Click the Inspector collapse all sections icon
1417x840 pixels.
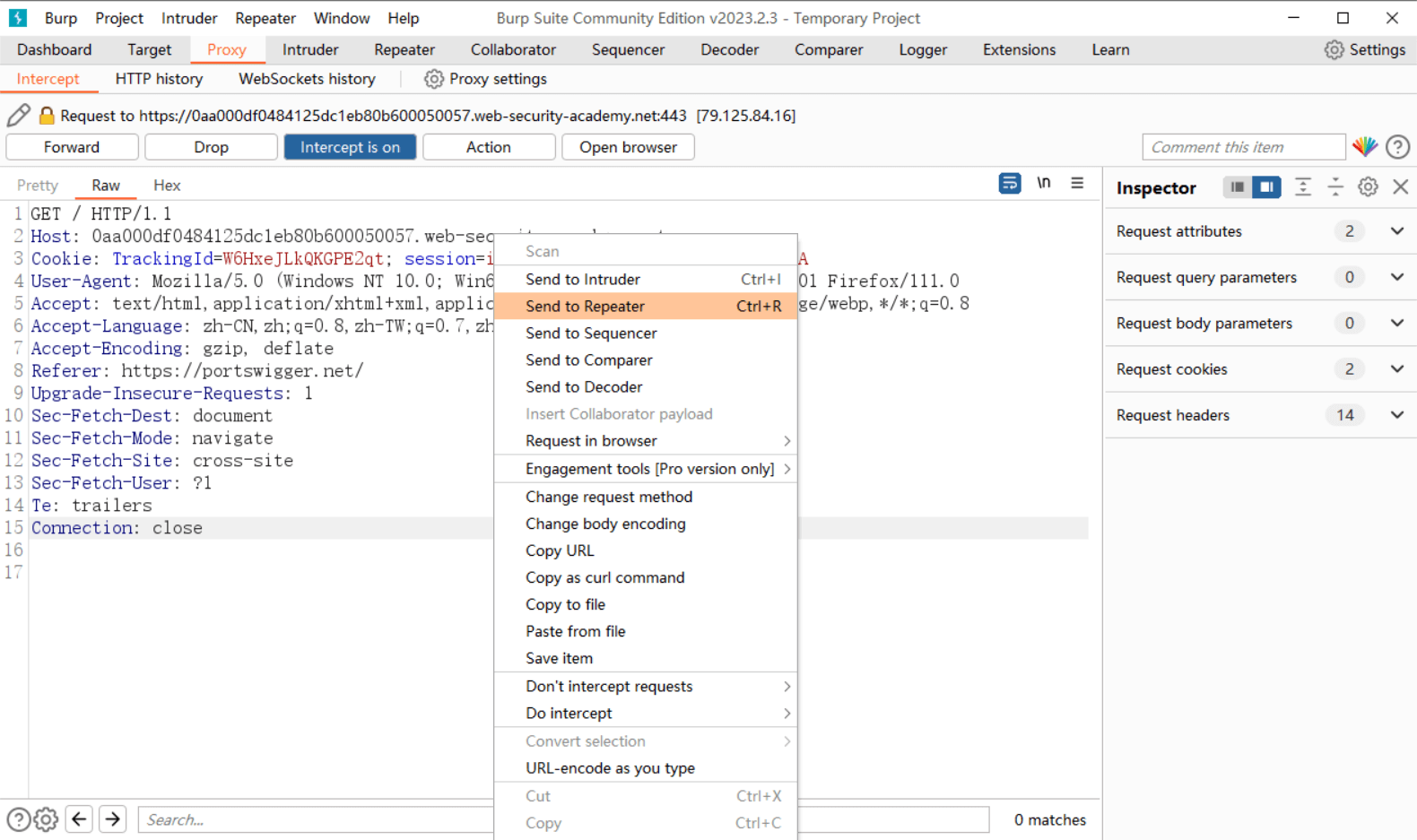pyautogui.click(x=1334, y=187)
